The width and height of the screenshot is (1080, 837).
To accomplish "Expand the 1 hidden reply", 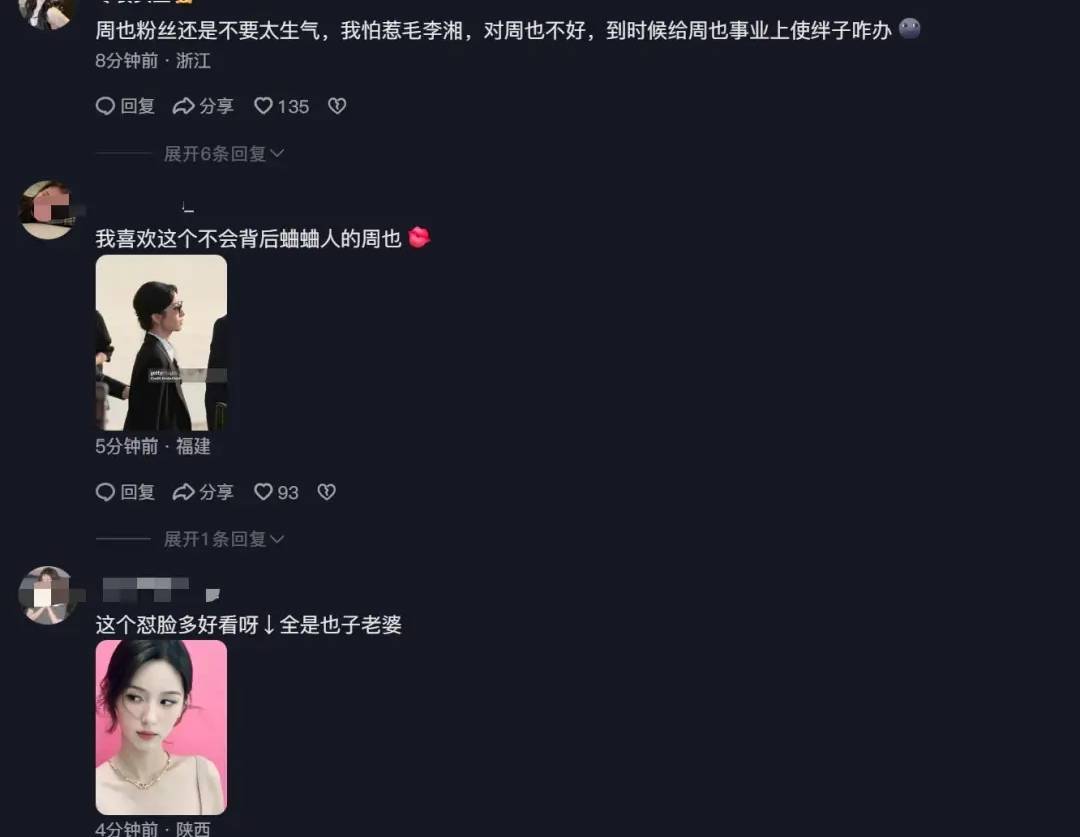I will pos(223,539).
